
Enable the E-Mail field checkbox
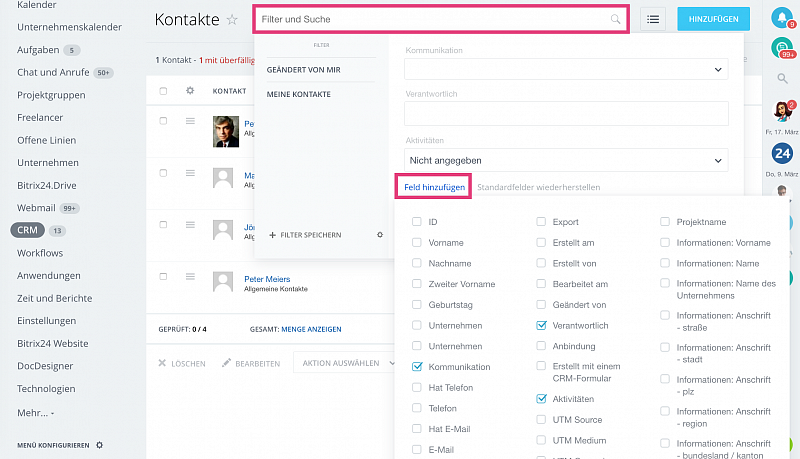tap(417, 450)
